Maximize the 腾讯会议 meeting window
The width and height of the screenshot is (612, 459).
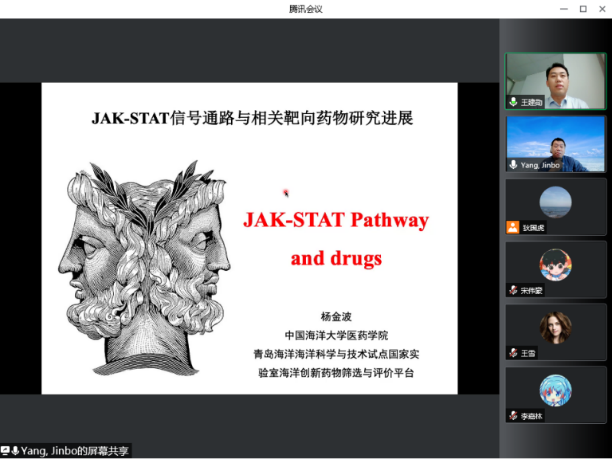[x=583, y=9]
